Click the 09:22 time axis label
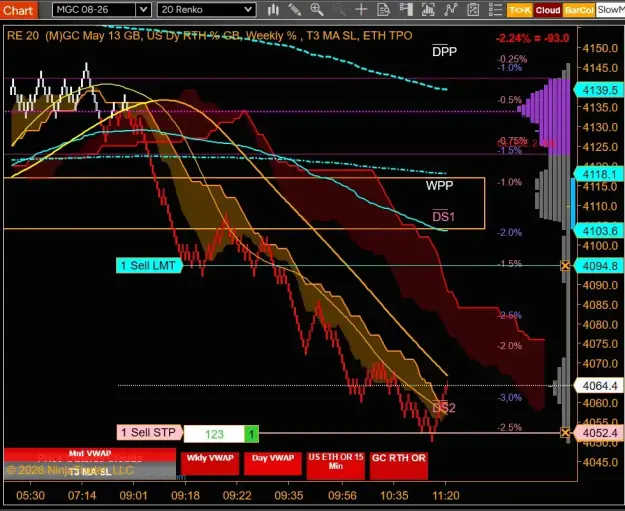 coord(237,495)
